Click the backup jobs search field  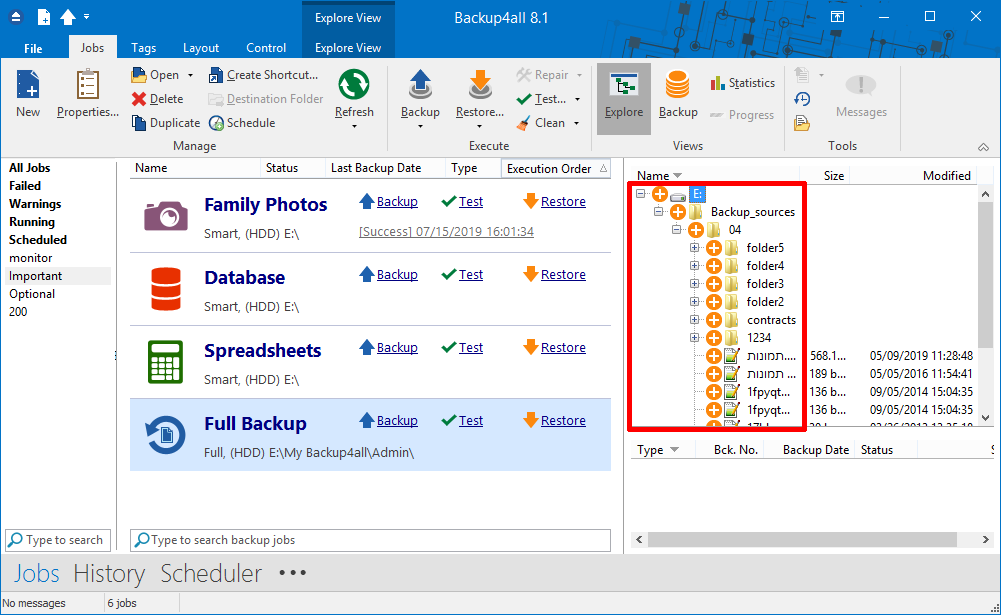coord(375,540)
